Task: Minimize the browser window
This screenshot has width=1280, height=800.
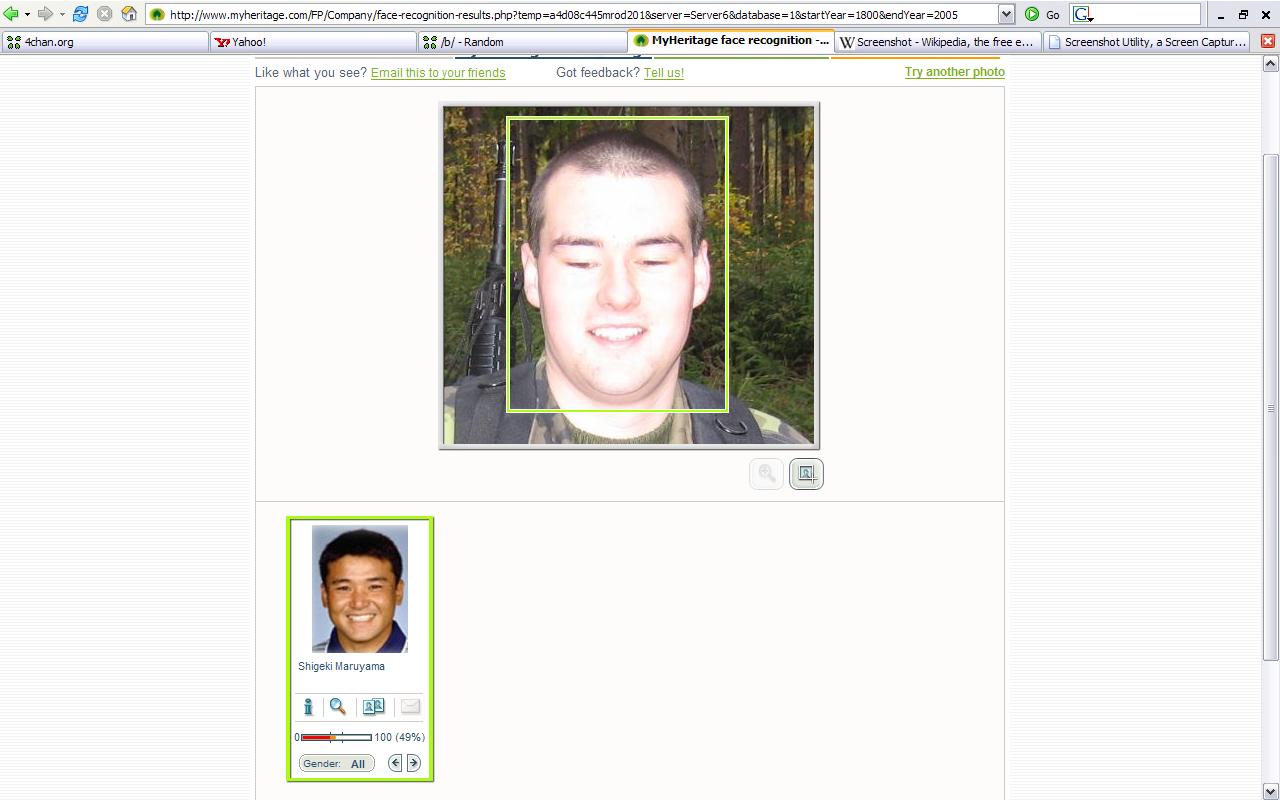Action: [x=1221, y=15]
